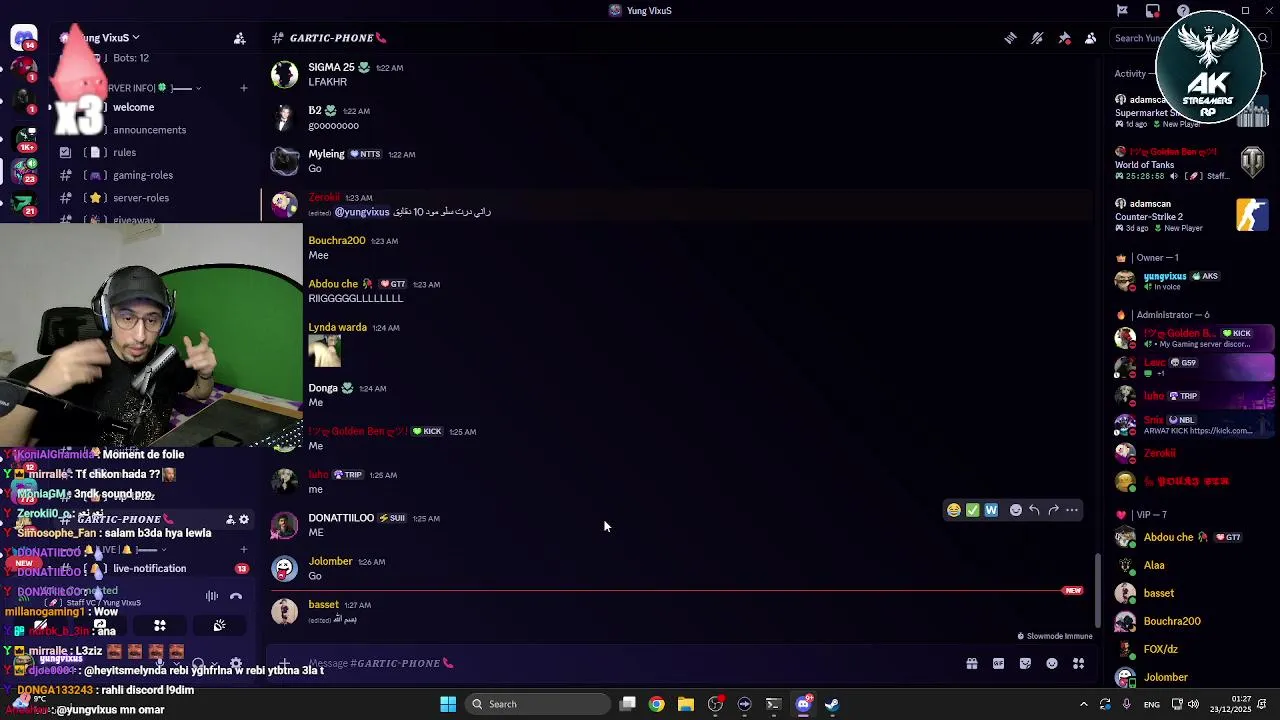Open File Explorer from taskbar
This screenshot has height=720, width=1280.
pyautogui.click(x=685, y=704)
